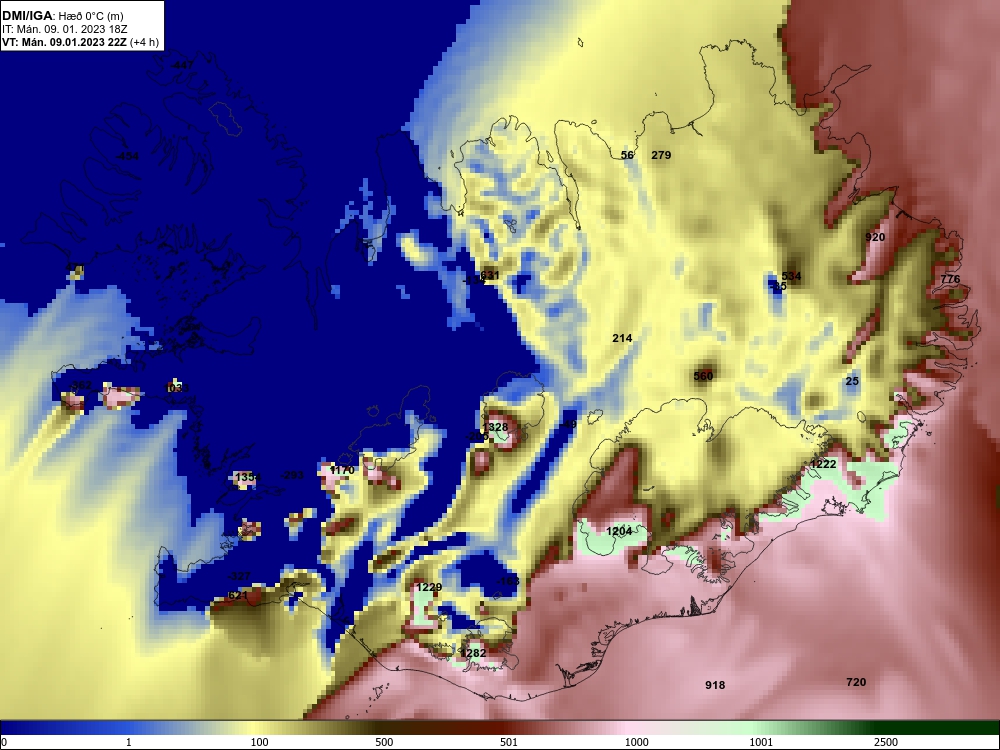The width and height of the screenshot is (1000, 750).
Task: Click the color scale label 501
Action: (x=509, y=742)
